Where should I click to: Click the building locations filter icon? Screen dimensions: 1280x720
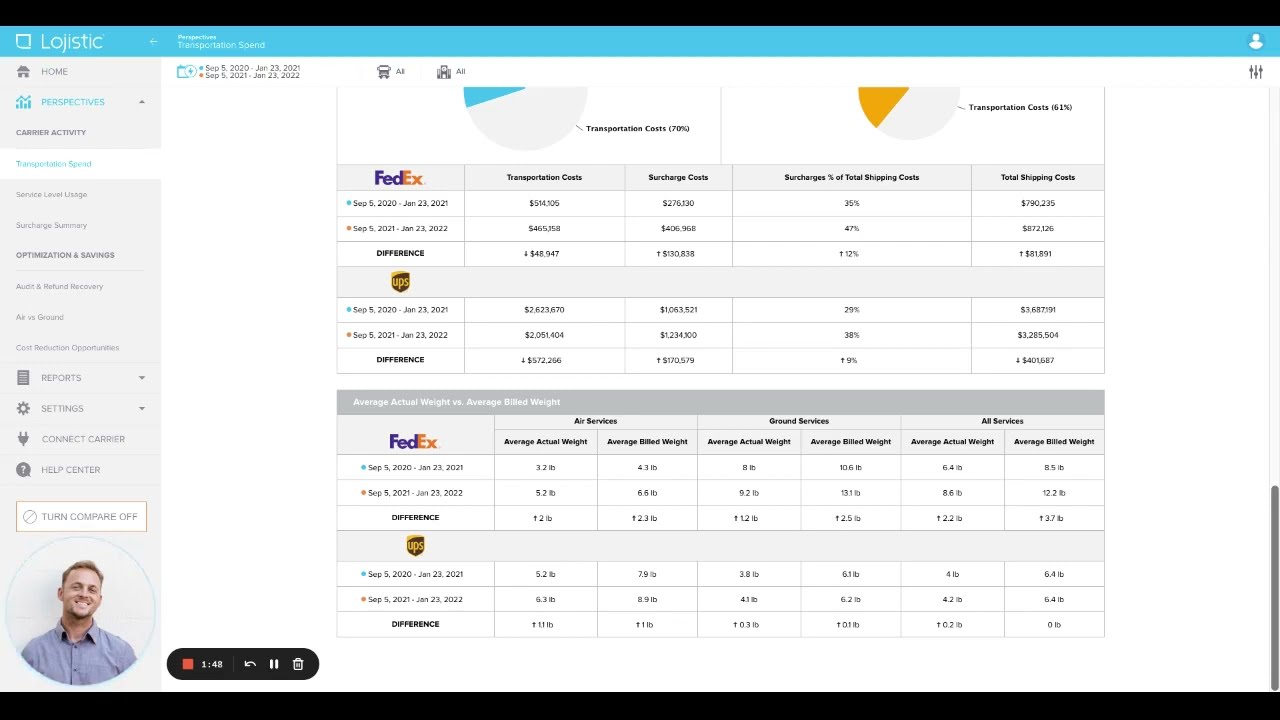pos(444,72)
